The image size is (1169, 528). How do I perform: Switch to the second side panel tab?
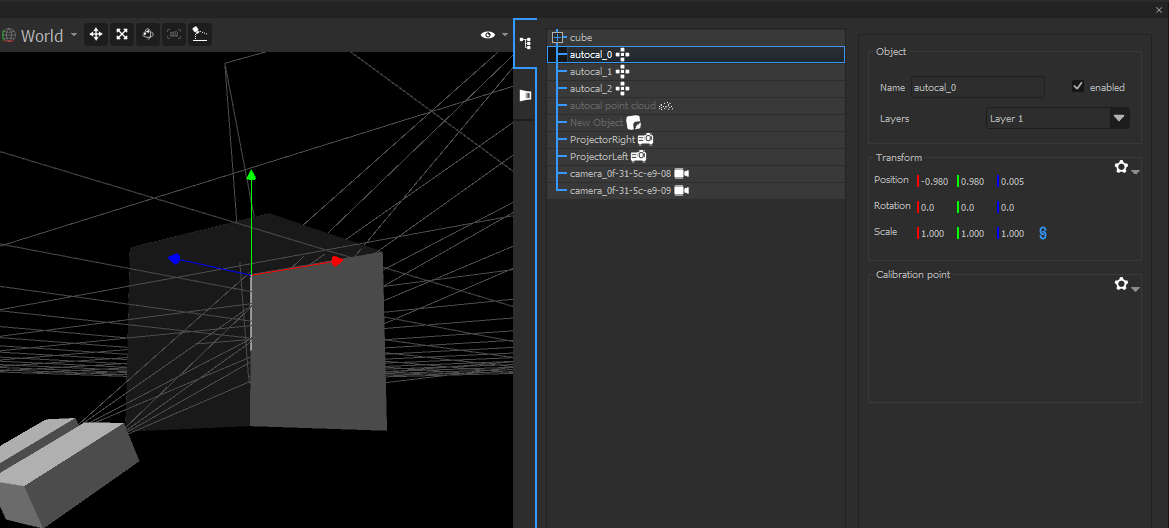point(525,95)
